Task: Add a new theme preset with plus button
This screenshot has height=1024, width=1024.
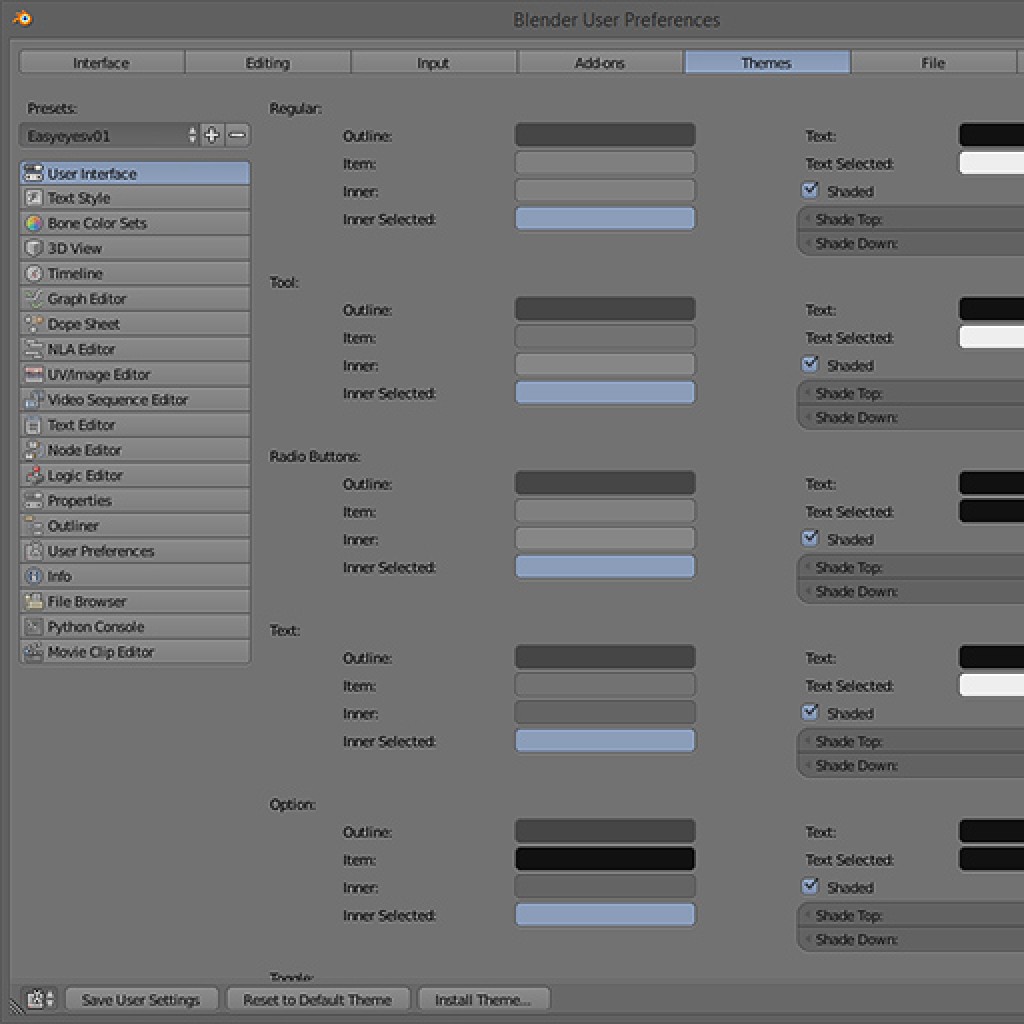Action: 210,135
